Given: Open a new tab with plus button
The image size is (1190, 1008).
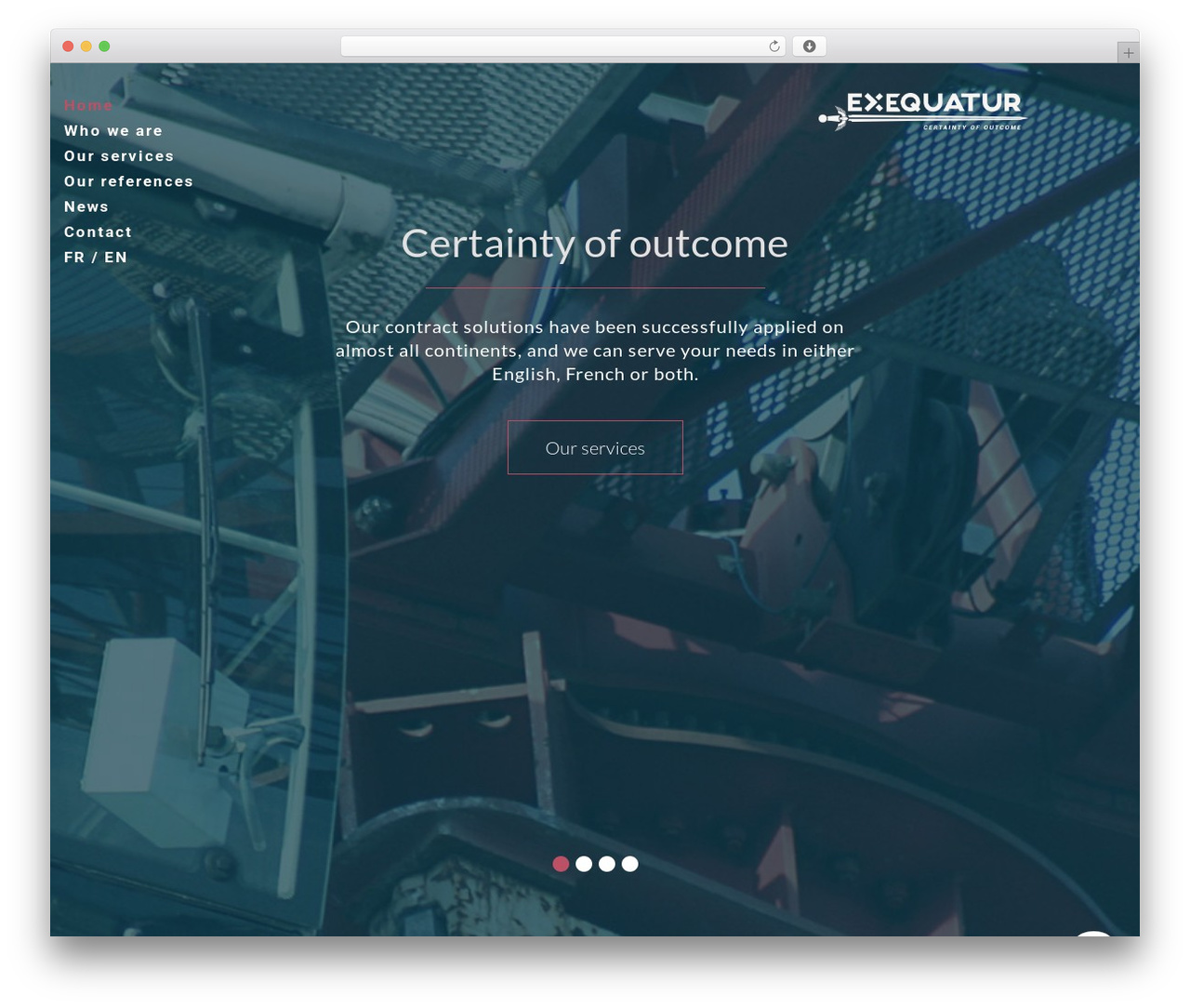Looking at the screenshot, I should tap(1128, 53).
